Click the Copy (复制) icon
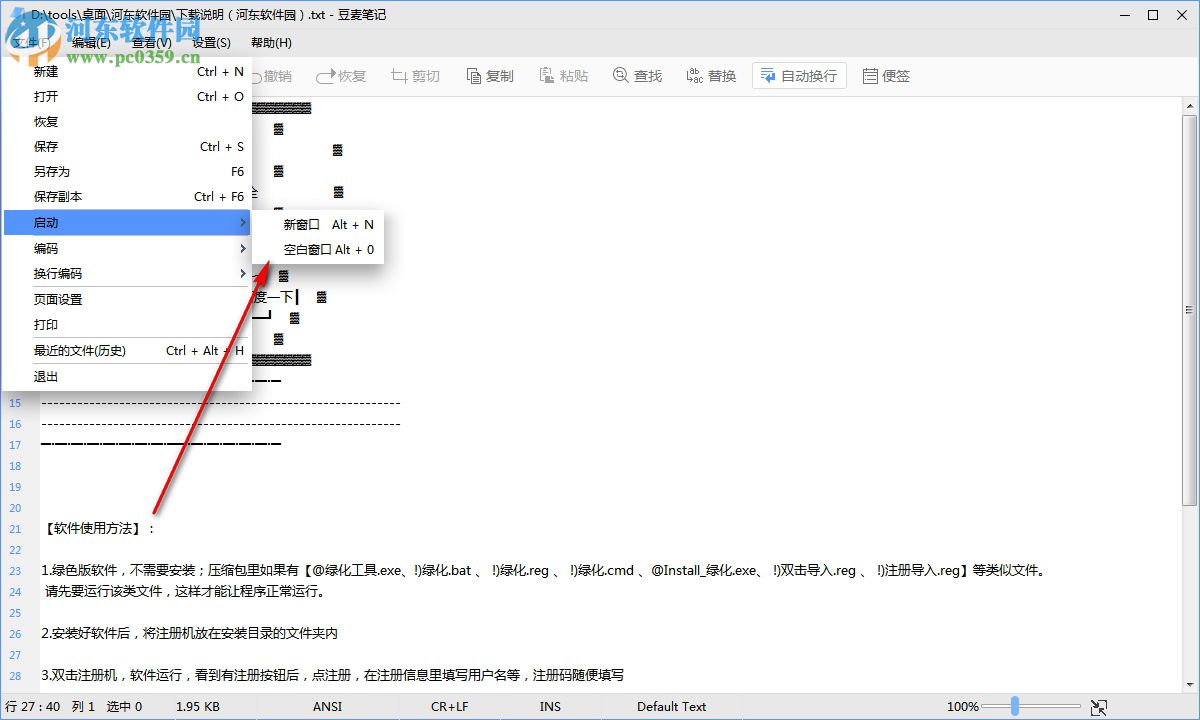1200x720 pixels. (x=489, y=75)
